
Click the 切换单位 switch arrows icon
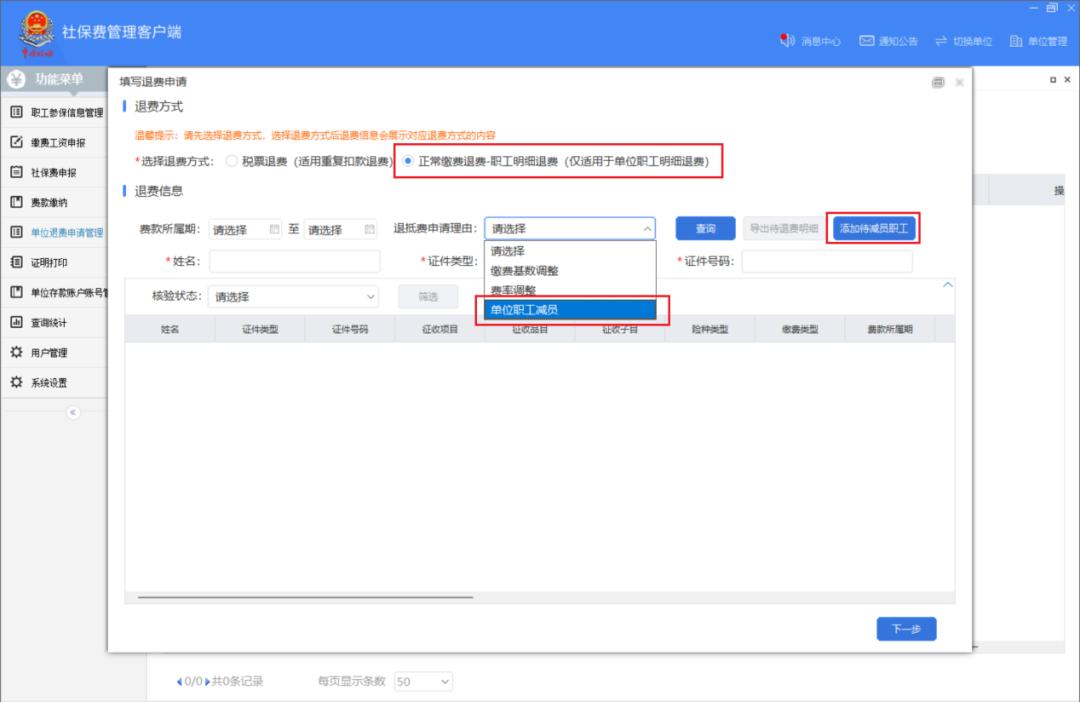coord(941,41)
